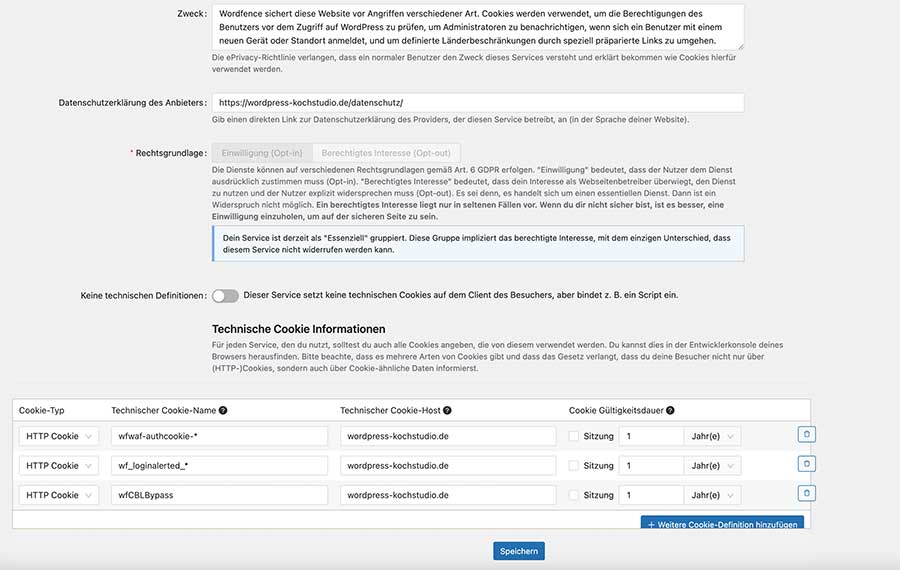Viewport: 900px width, 570px height.
Task: Click the Speichern button
Action: click(518, 551)
